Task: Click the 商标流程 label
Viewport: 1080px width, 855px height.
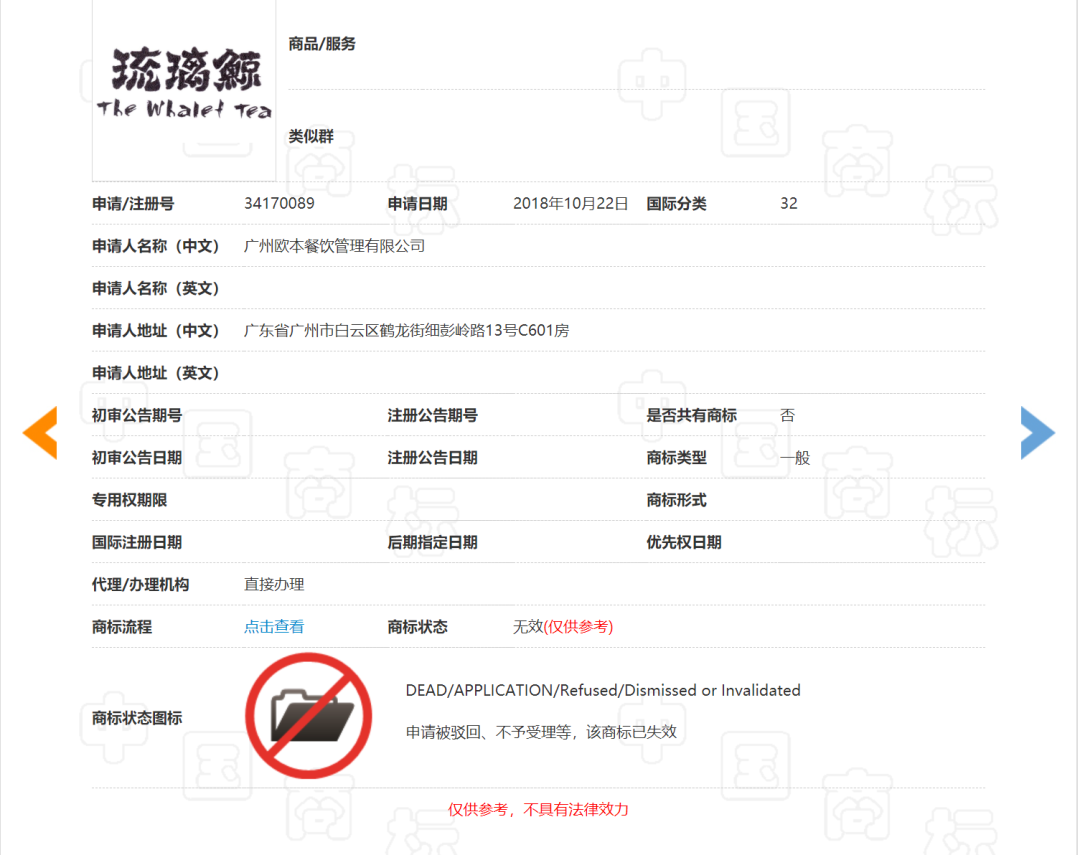Action: (x=122, y=627)
